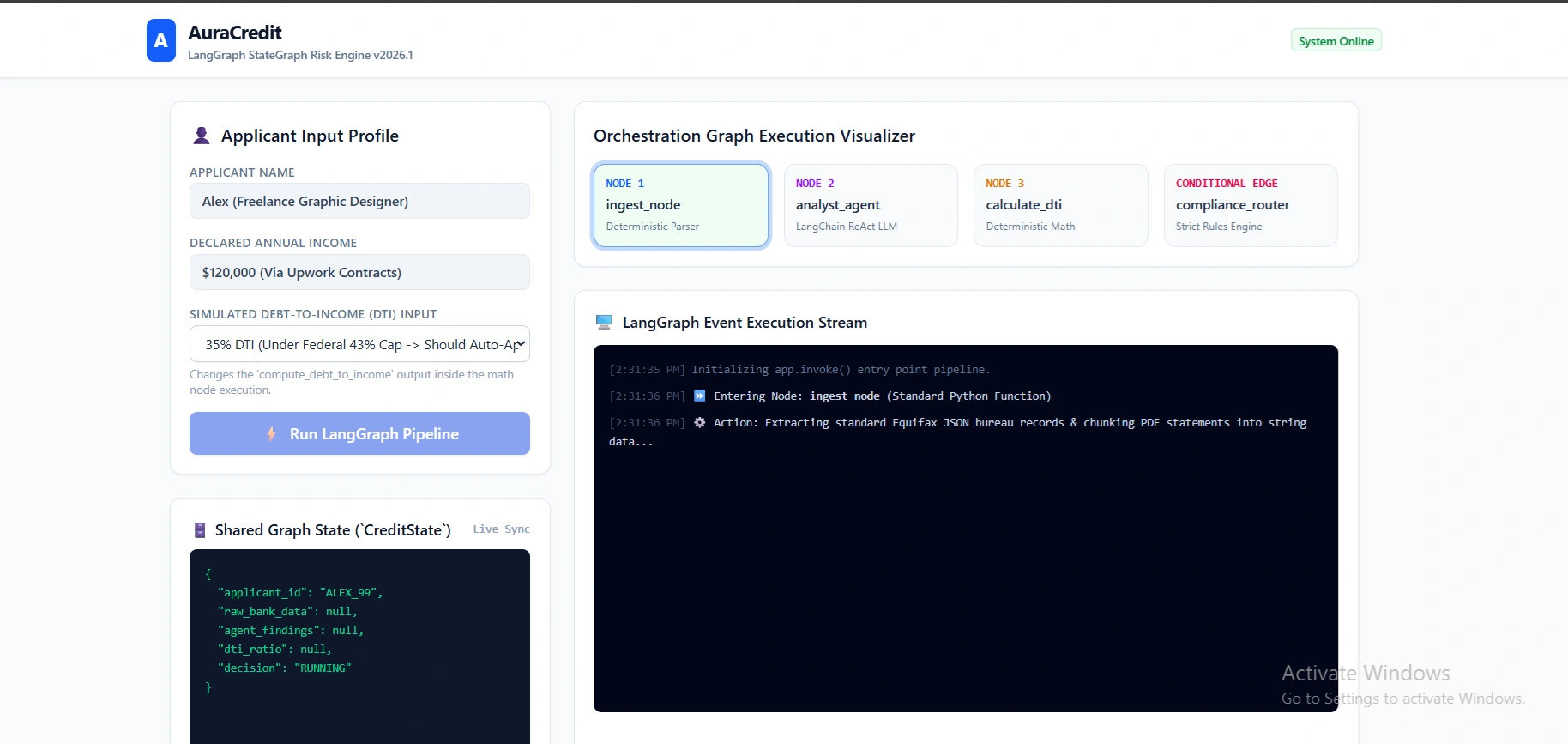Open the Simulated DTI input dropdown
This screenshot has width=1568, height=744.
click(359, 344)
